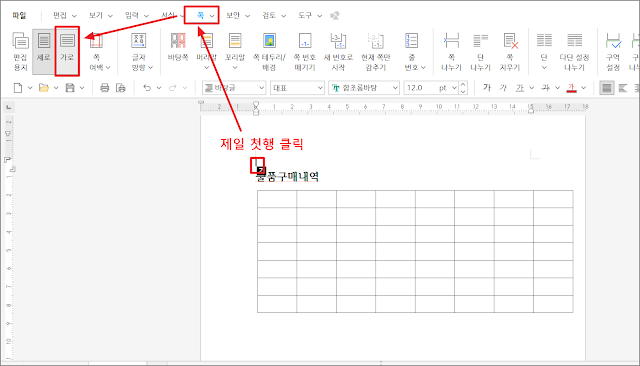Click the first cell of the table
Image resolution: width=640 pixels, height=366 pixels.
277,199
